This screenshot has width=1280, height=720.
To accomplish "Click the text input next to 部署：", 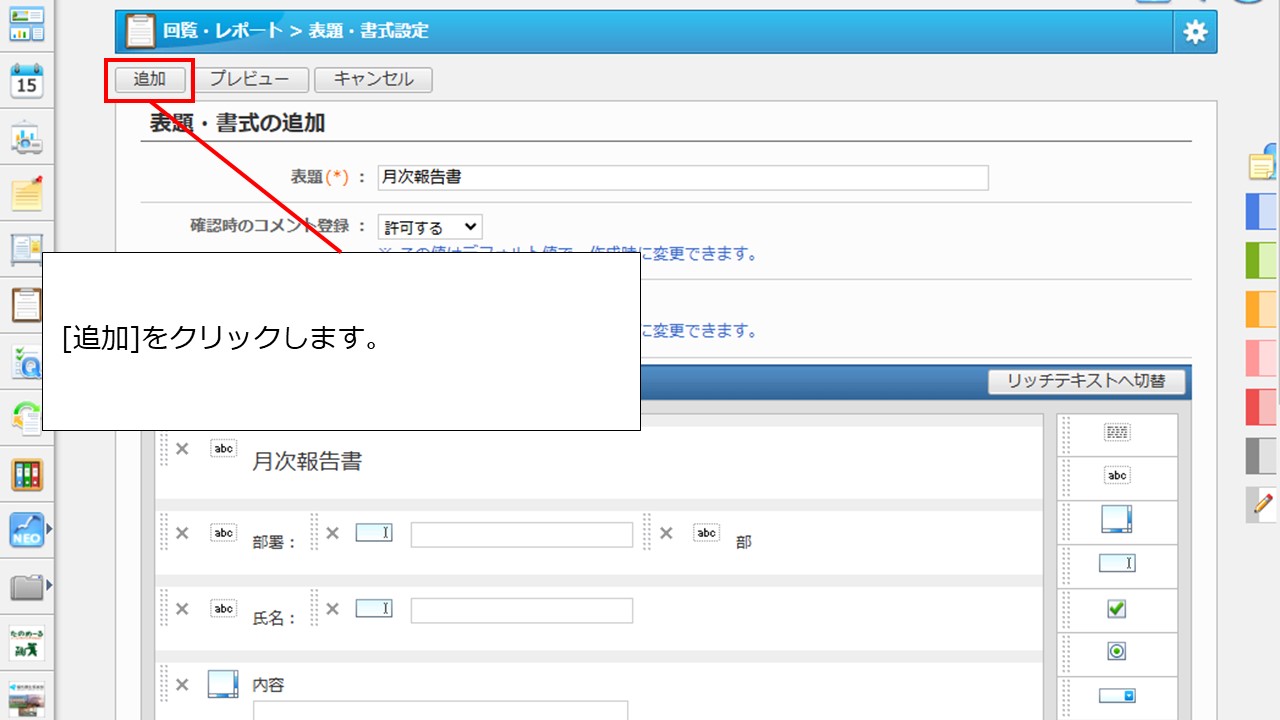I will [x=522, y=535].
